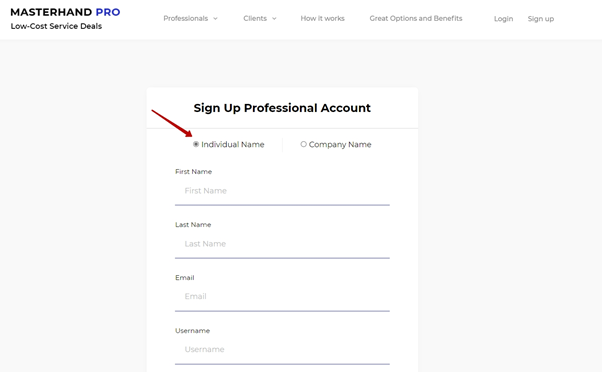Viewport: 602px width, 372px height.
Task: Click the Login link
Action: pyautogui.click(x=503, y=19)
